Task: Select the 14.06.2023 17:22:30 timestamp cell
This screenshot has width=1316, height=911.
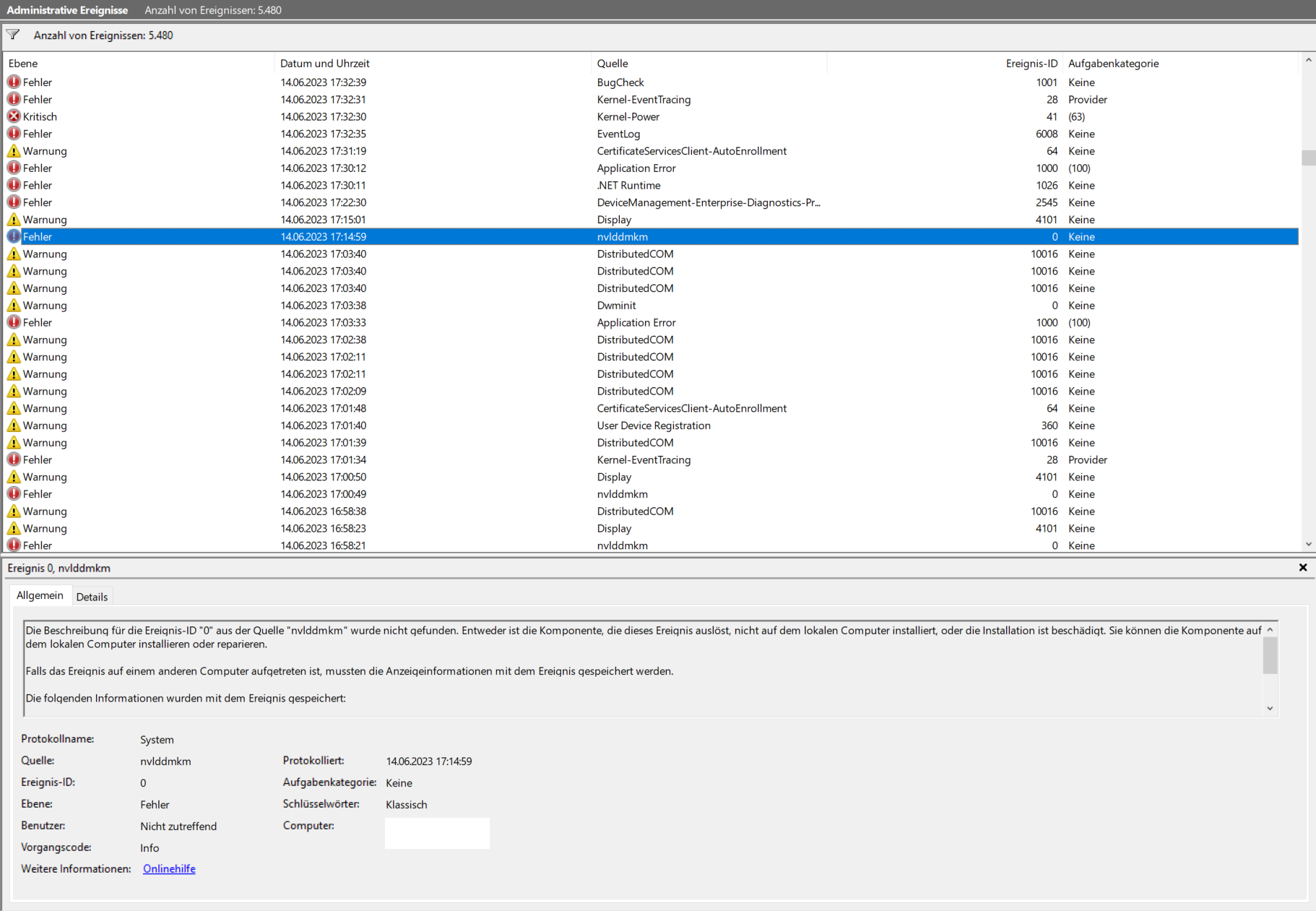Action: click(324, 202)
